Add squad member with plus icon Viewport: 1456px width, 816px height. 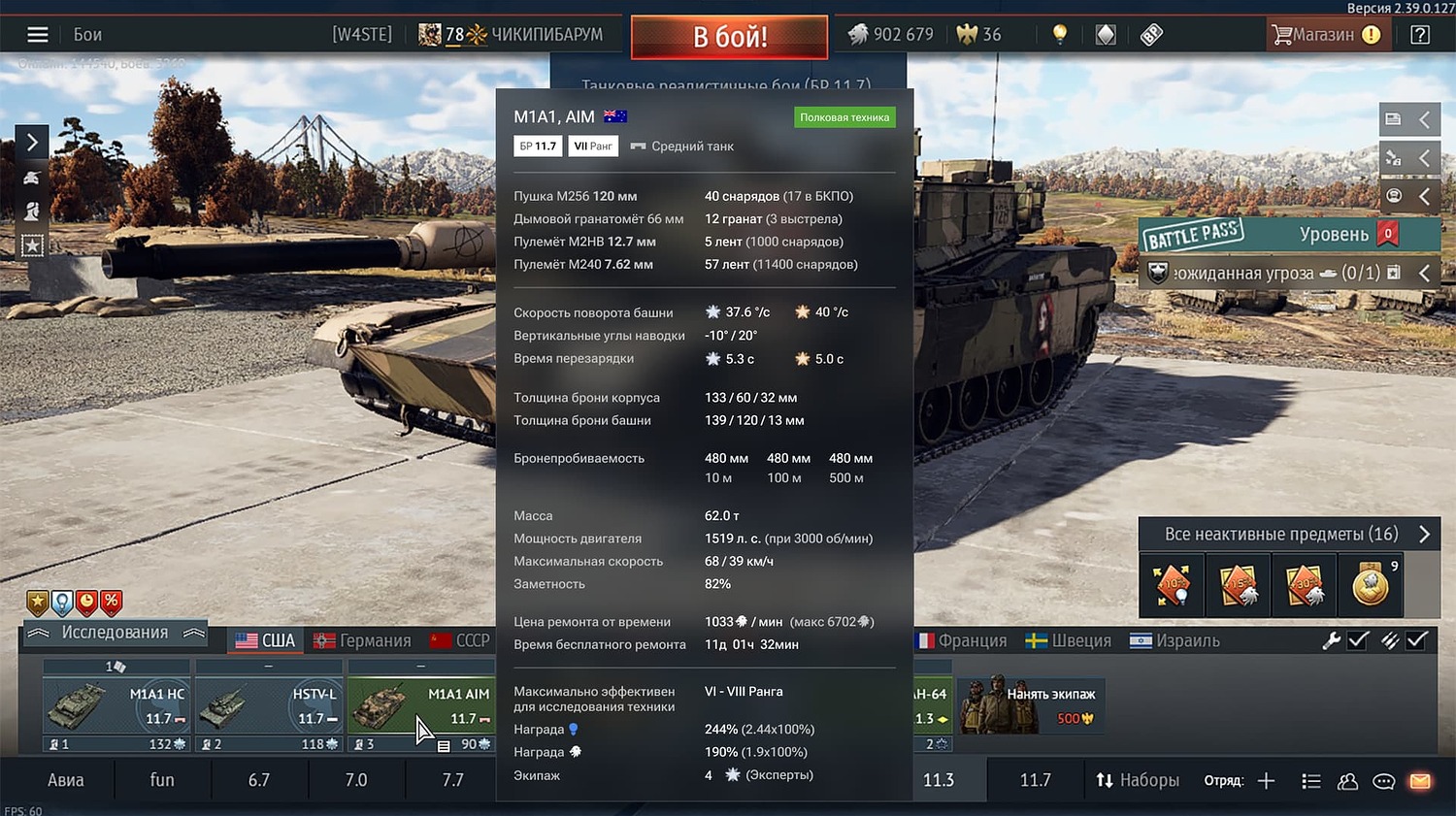(1266, 781)
